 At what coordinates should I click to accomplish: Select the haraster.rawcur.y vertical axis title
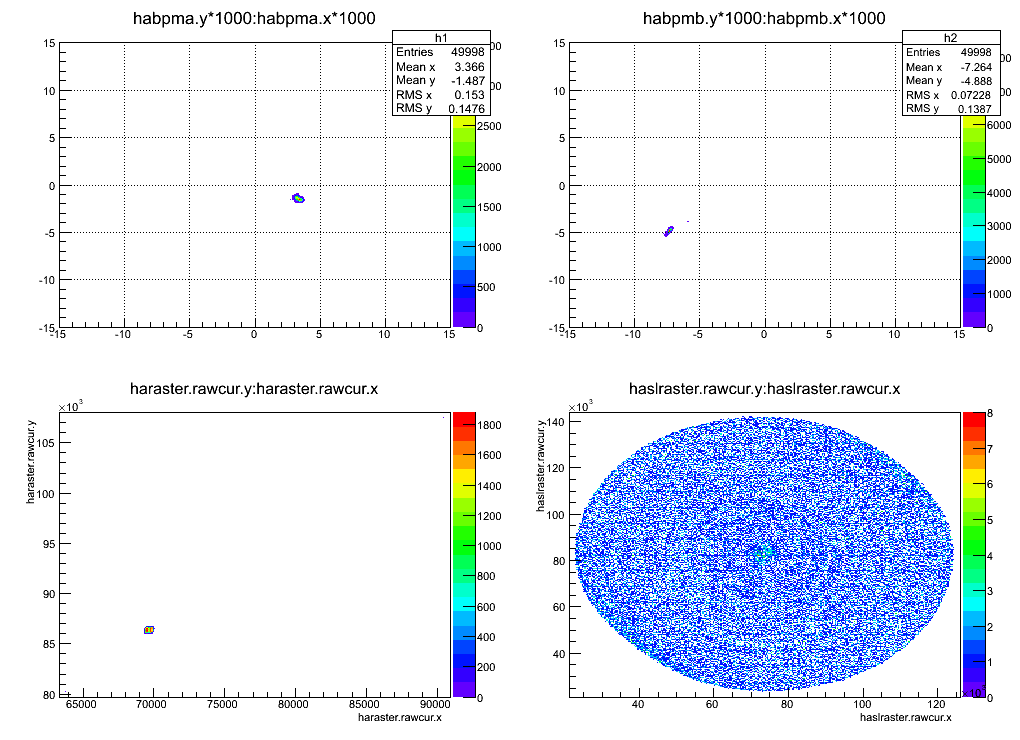coord(31,462)
